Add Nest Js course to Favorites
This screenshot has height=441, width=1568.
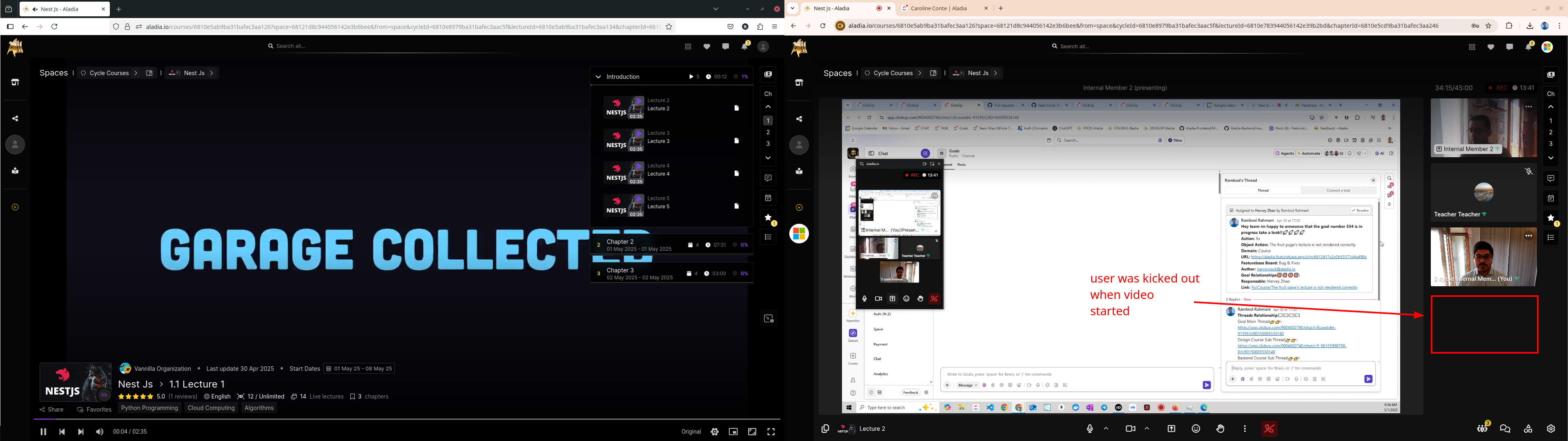point(94,410)
